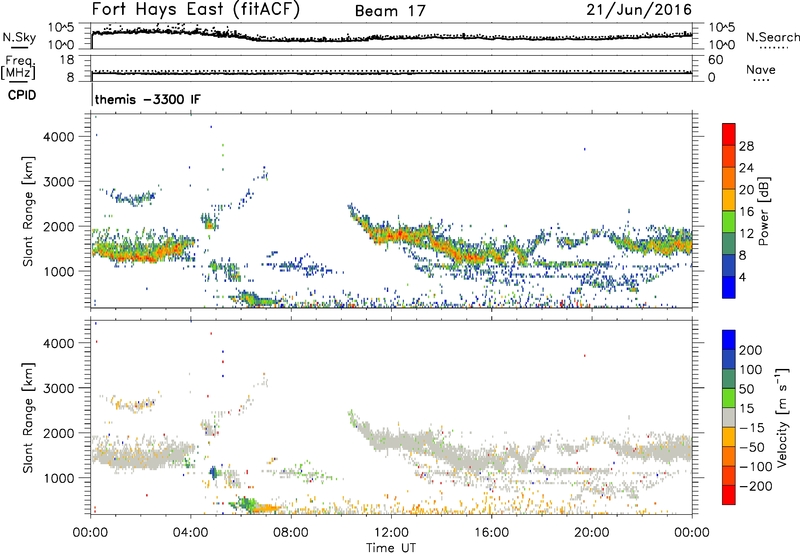Click the date '21/Jun/2016'
The image size is (800, 554).
click(x=639, y=10)
